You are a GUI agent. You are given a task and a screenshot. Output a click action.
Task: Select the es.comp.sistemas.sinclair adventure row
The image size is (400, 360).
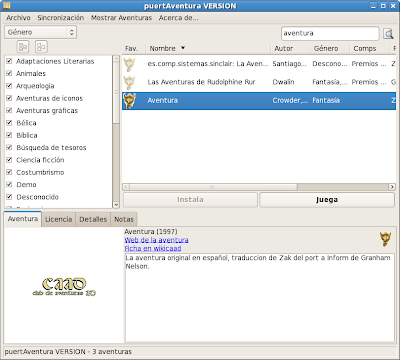259,64
